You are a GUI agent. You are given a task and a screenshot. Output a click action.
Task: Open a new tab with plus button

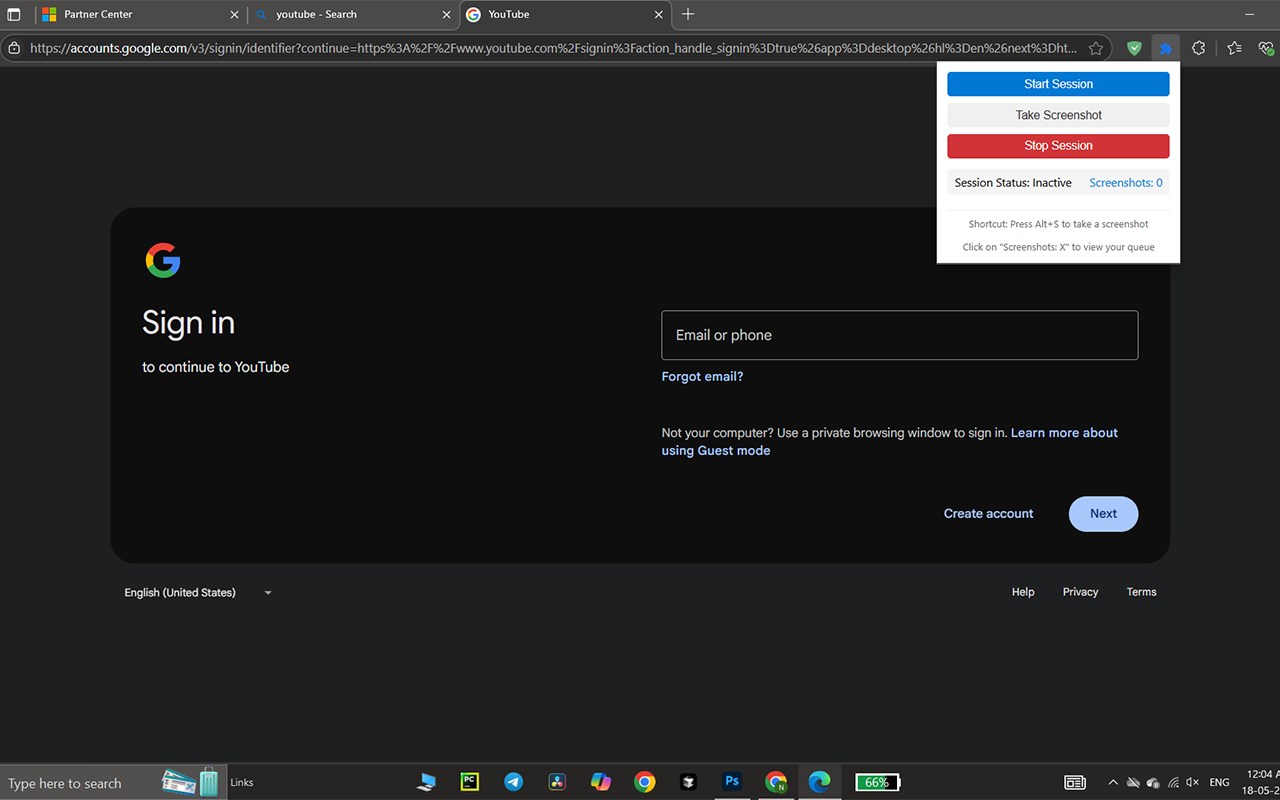[688, 14]
